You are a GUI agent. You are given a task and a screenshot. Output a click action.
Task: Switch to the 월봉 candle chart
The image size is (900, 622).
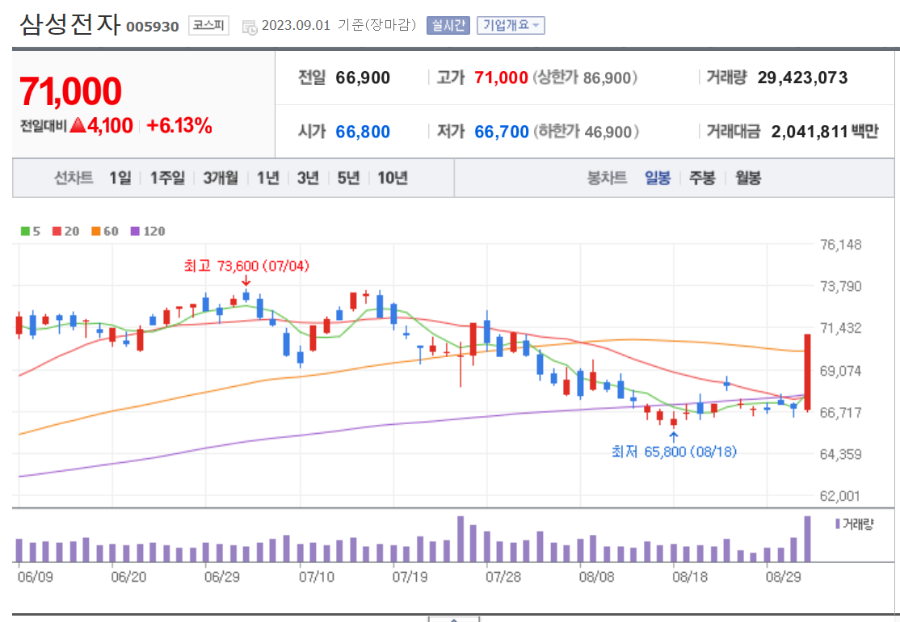748,178
